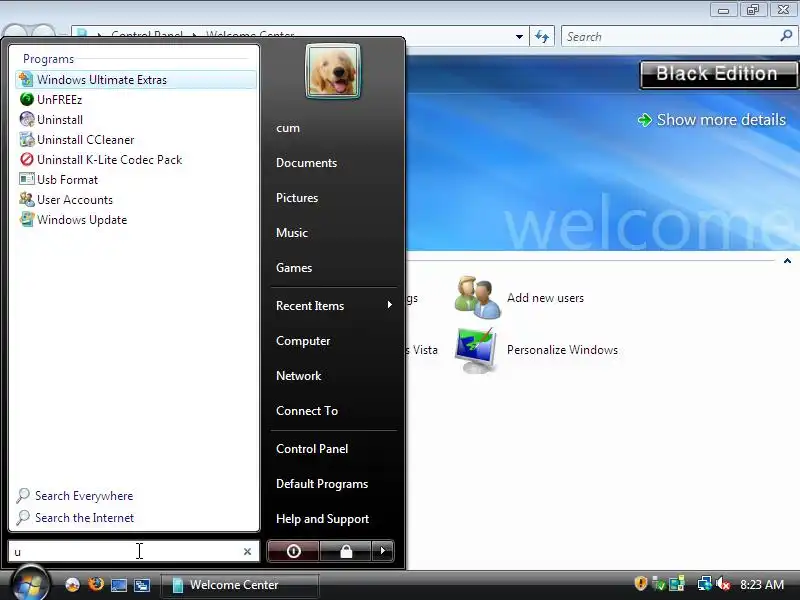
Task: Expand the Recent Items submenu arrow
Action: point(389,305)
